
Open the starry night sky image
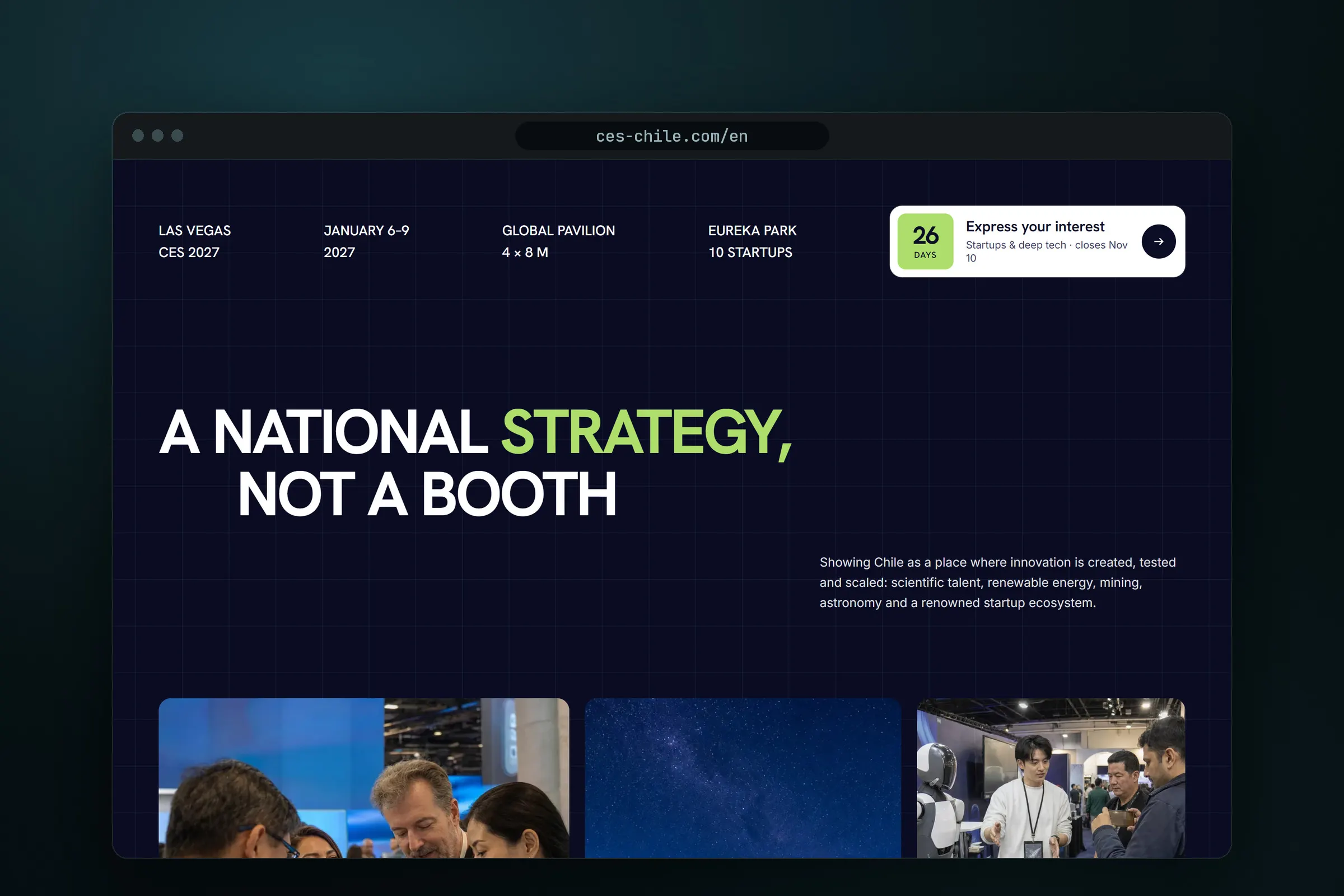click(x=743, y=778)
